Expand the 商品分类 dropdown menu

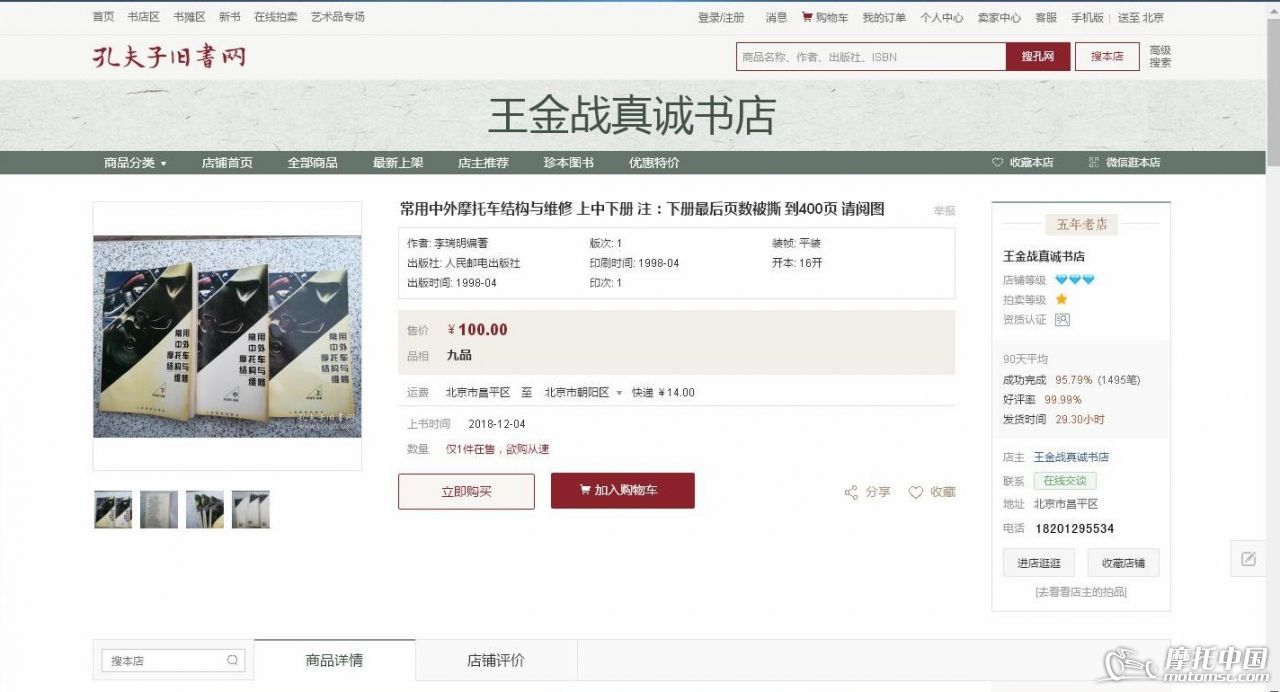135,162
